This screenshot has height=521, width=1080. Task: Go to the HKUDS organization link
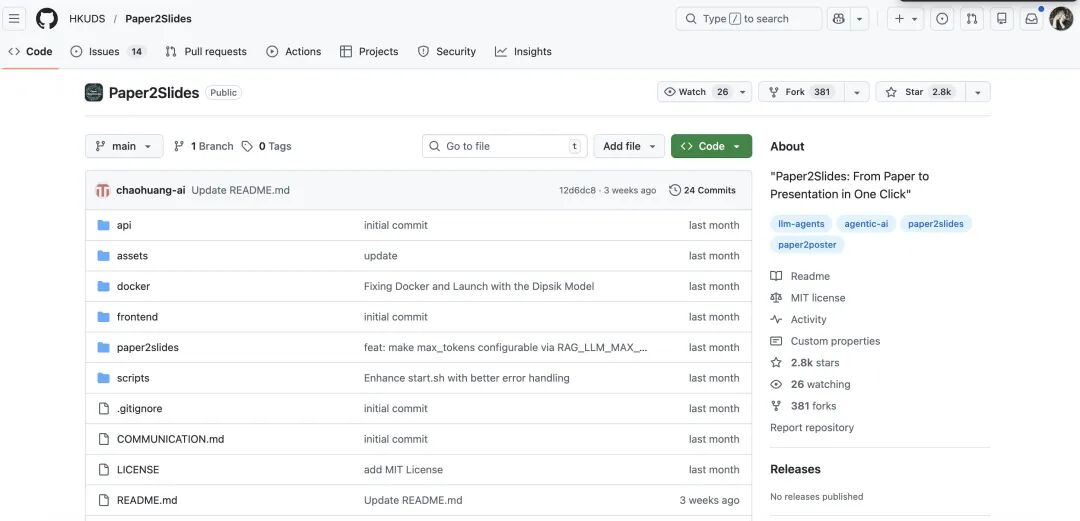[x=87, y=19]
